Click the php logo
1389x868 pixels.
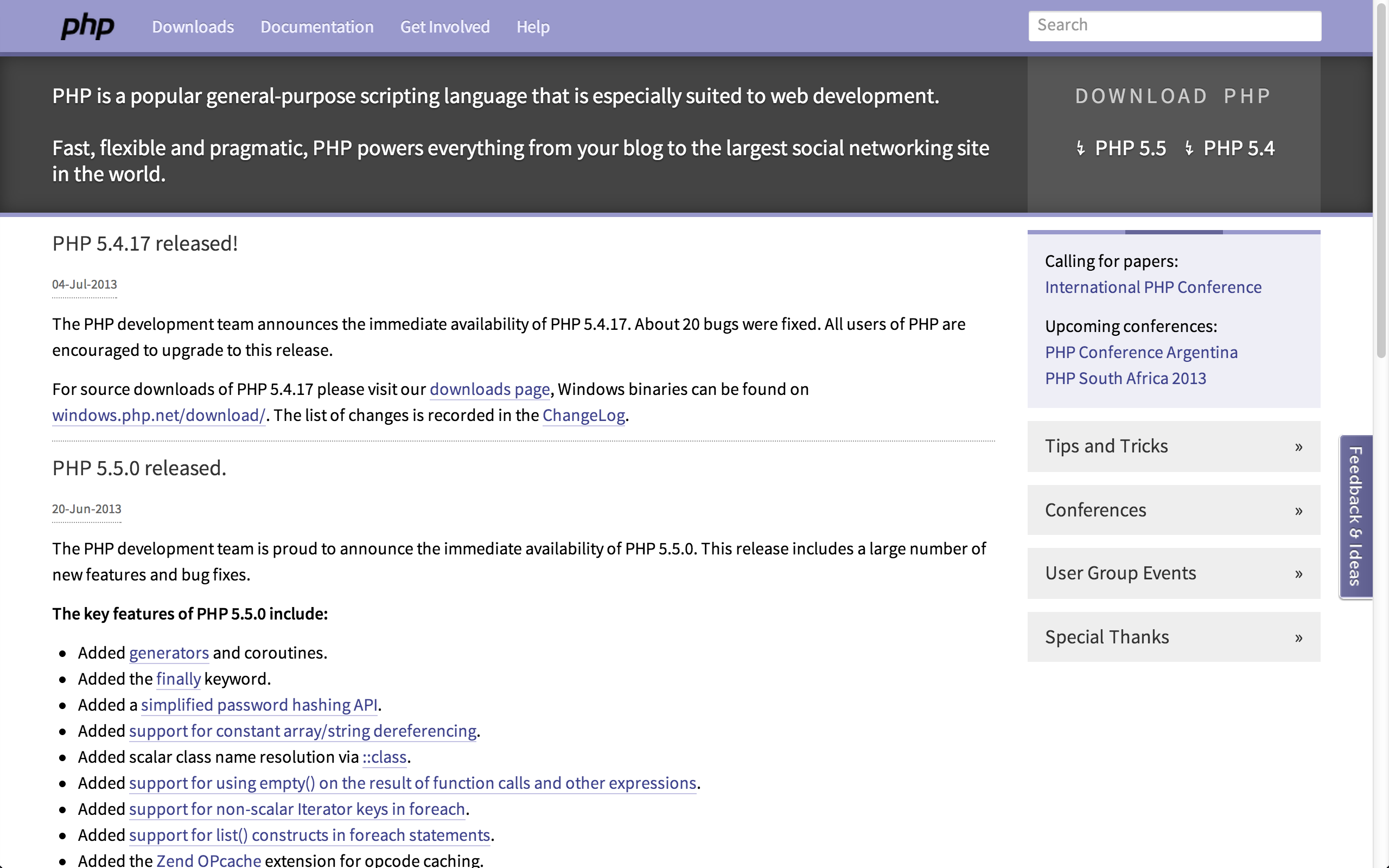[87, 27]
